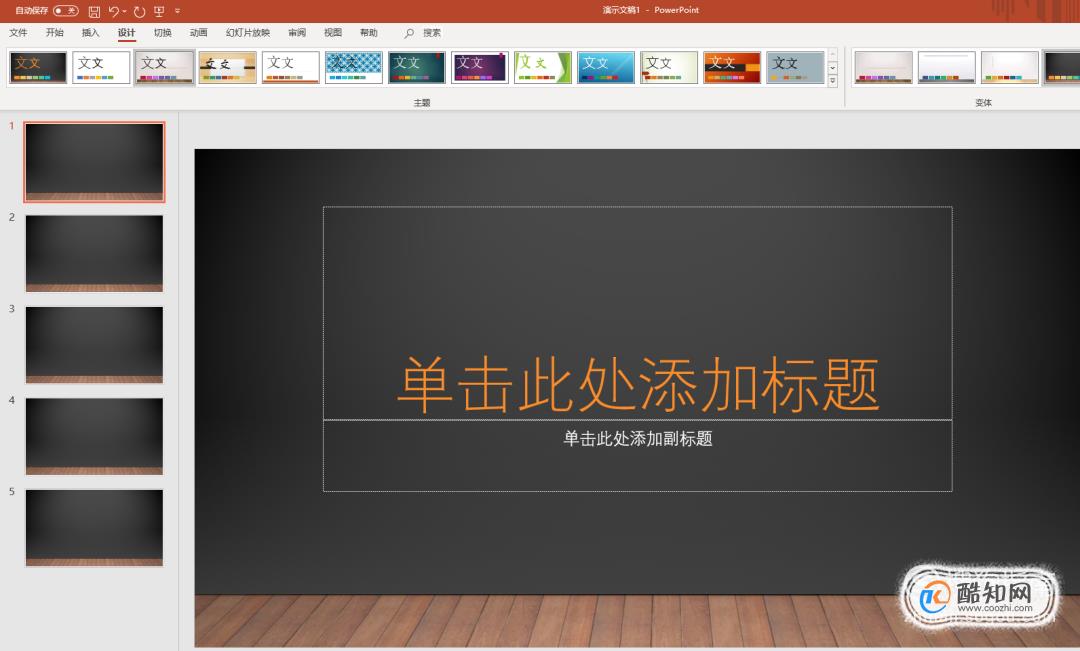Image resolution: width=1080 pixels, height=651 pixels.
Task: Apply the plain white Office theme
Action: click(x=101, y=68)
